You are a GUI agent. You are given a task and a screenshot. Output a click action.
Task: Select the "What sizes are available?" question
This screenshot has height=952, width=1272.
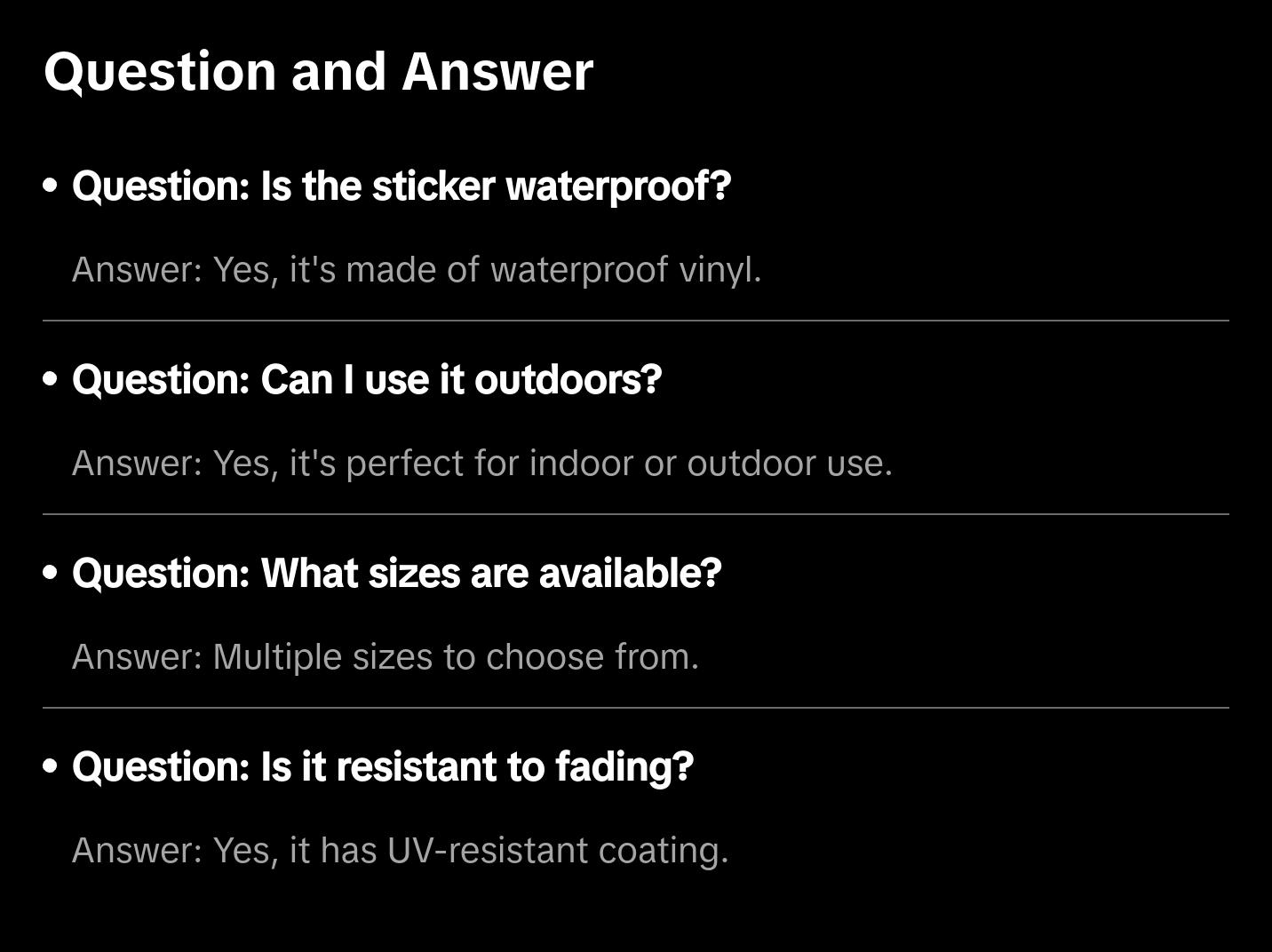click(x=397, y=574)
